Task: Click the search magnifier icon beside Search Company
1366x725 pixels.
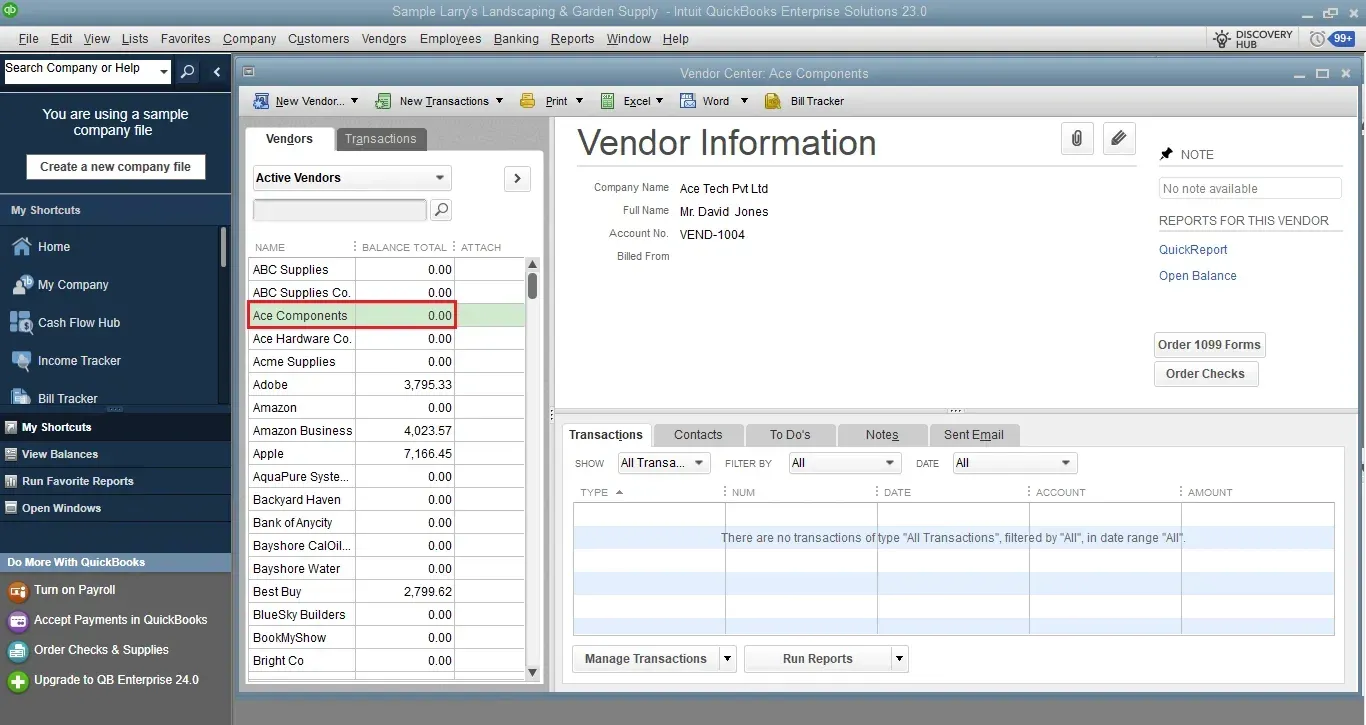Action: point(187,72)
